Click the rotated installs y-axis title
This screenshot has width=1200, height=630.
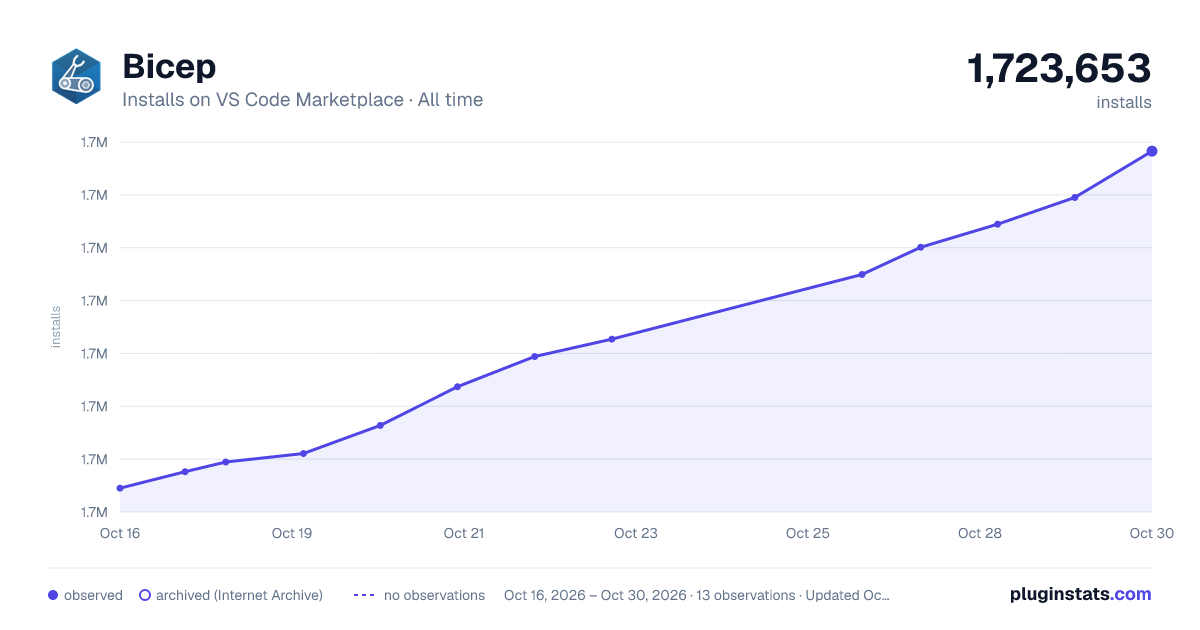56,327
